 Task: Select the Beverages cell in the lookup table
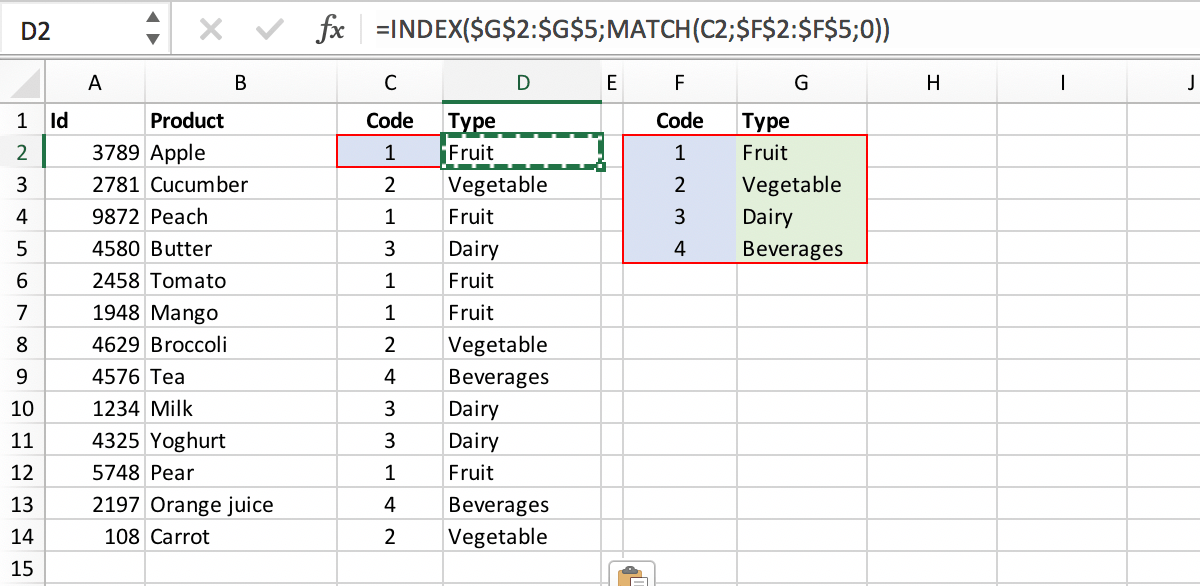(x=800, y=248)
